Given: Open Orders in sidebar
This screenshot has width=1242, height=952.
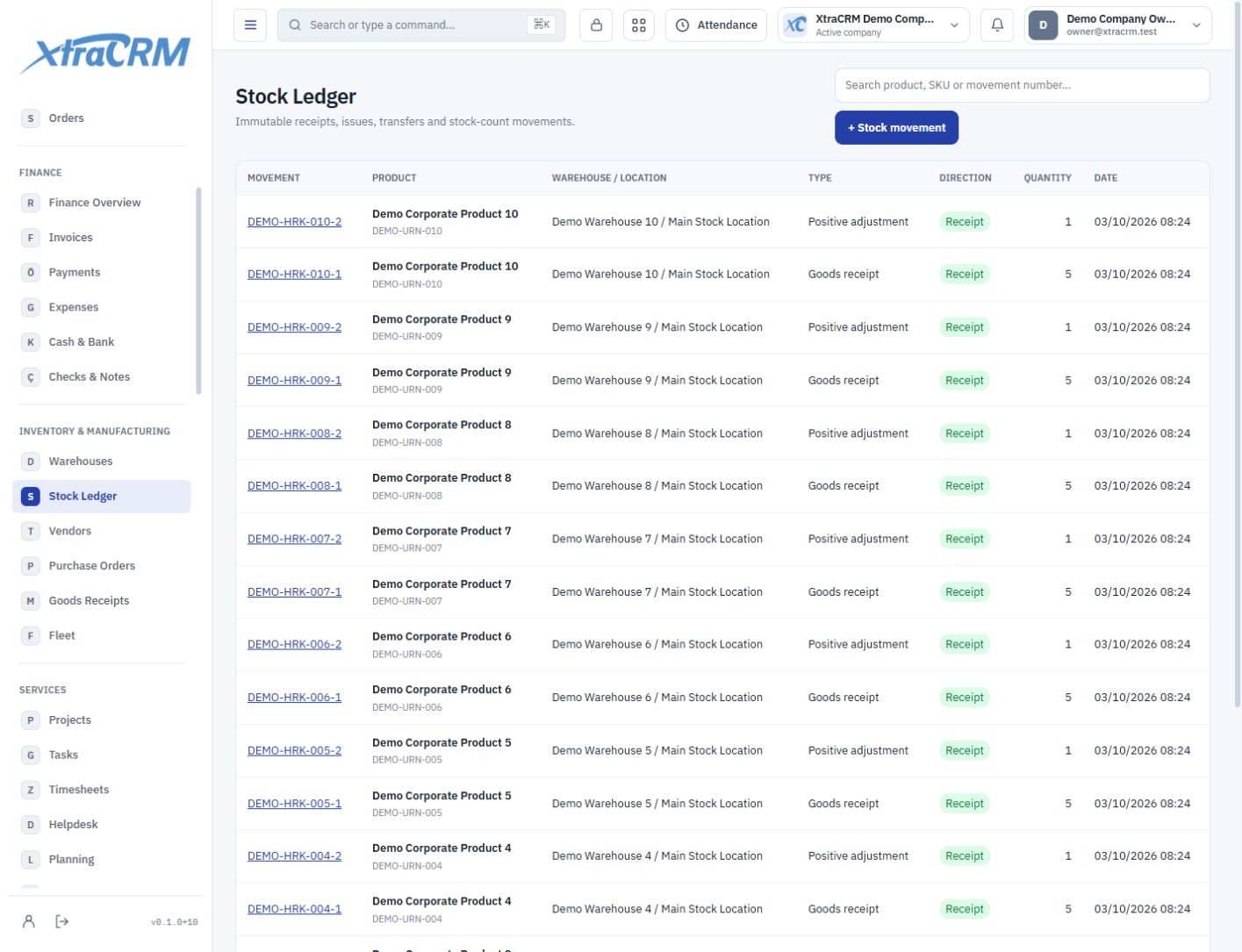Looking at the screenshot, I should pos(102,118).
